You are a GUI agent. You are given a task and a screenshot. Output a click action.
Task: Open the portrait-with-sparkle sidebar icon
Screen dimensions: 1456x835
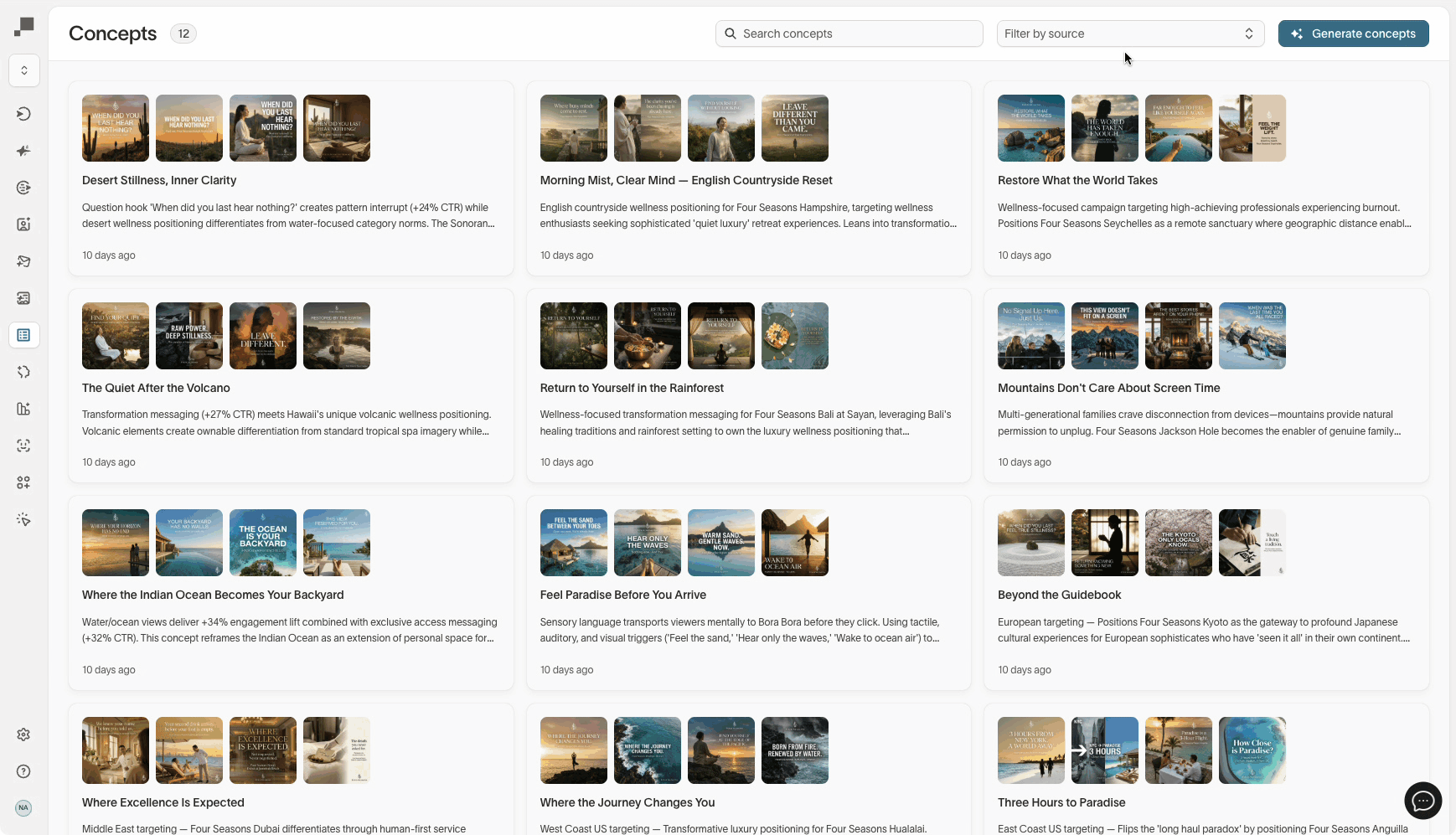(x=23, y=224)
